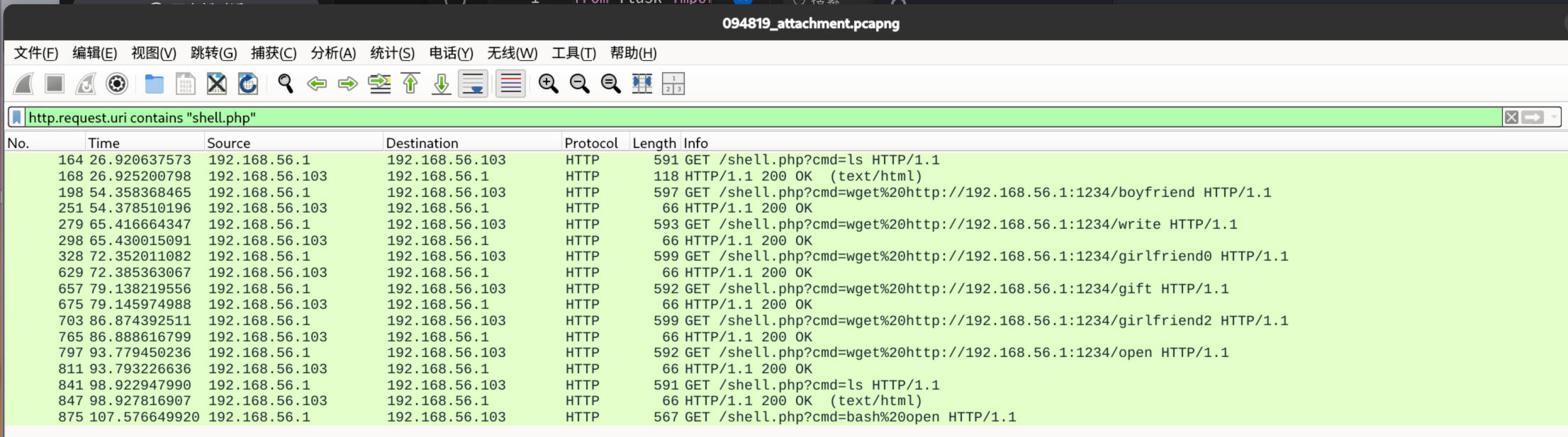1568x437 pixels.
Task: Jump to last packet down arrow
Action: (442, 84)
